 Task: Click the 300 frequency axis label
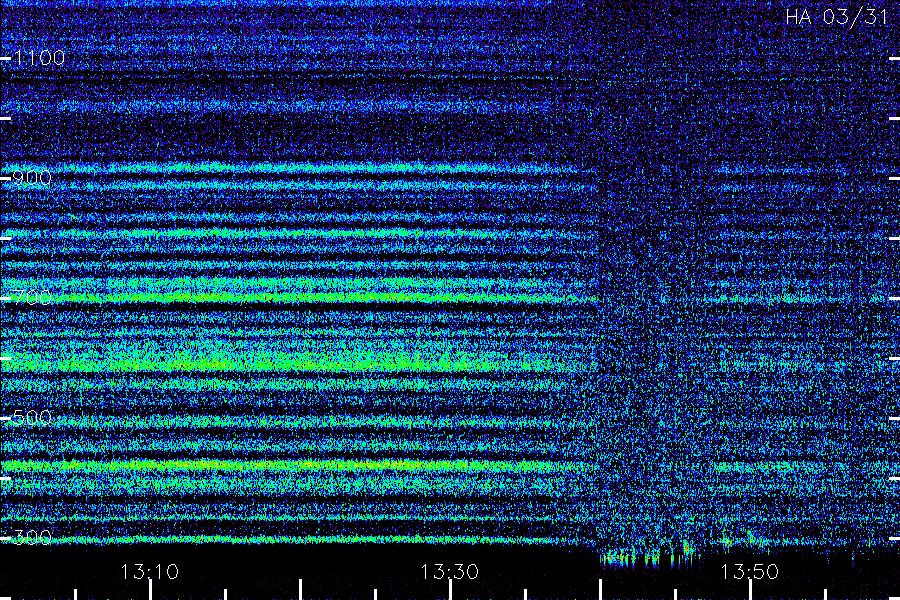[x=32, y=537]
